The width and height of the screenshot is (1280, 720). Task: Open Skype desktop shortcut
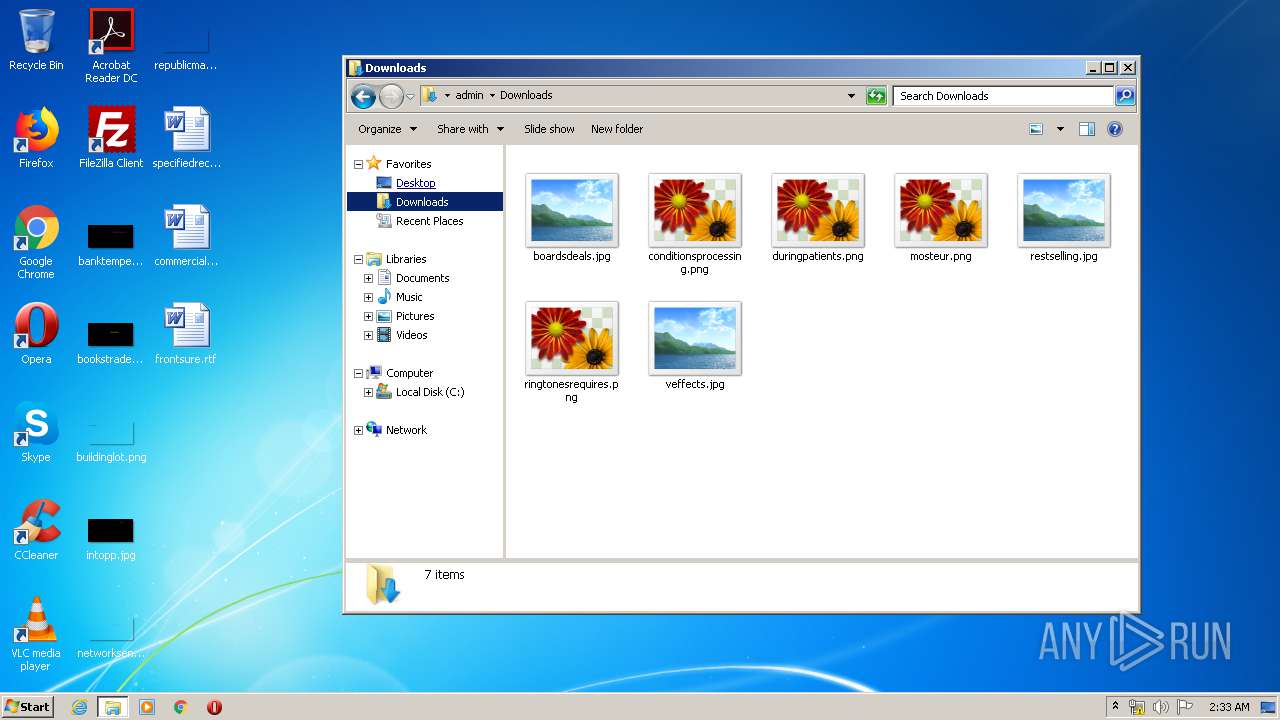pyautogui.click(x=36, y=432)
